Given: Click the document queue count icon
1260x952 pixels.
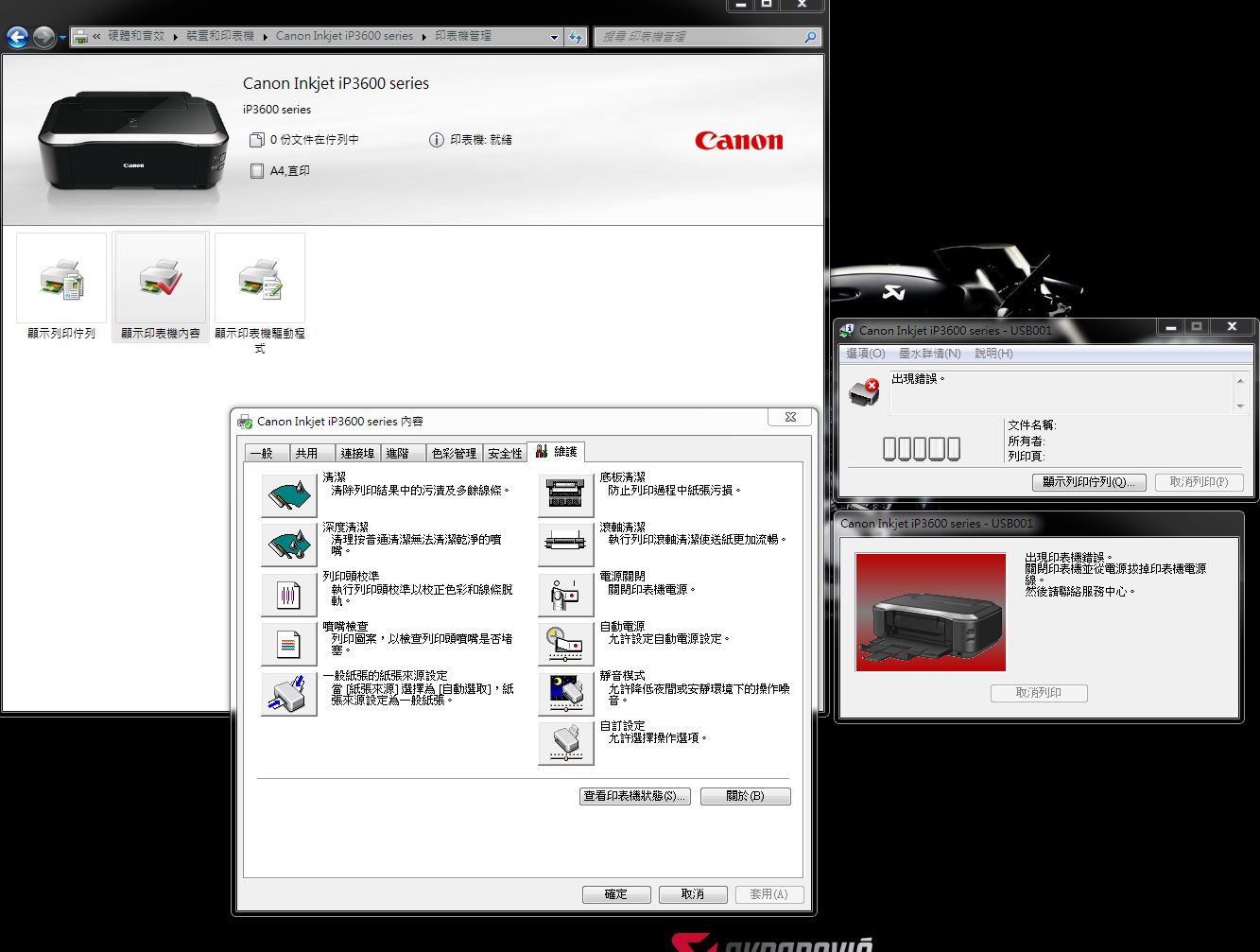Looking at the screenshot, I should click(x=256, y=140).
